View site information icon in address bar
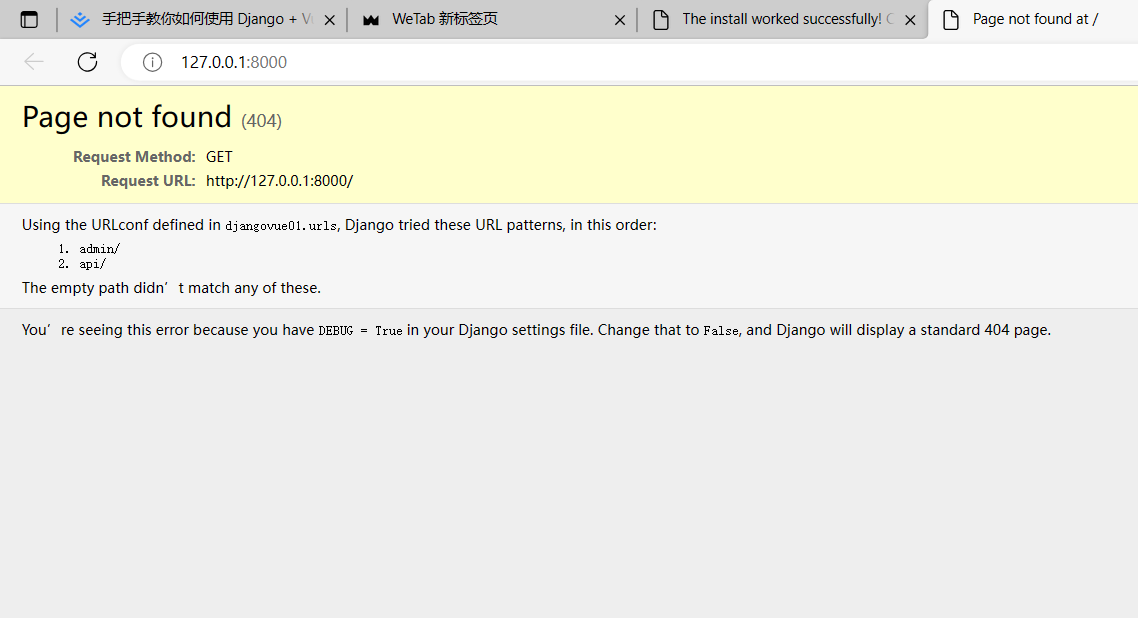Image resolution: width=1138 pixels, height=618 pixels. pos(152,62)
